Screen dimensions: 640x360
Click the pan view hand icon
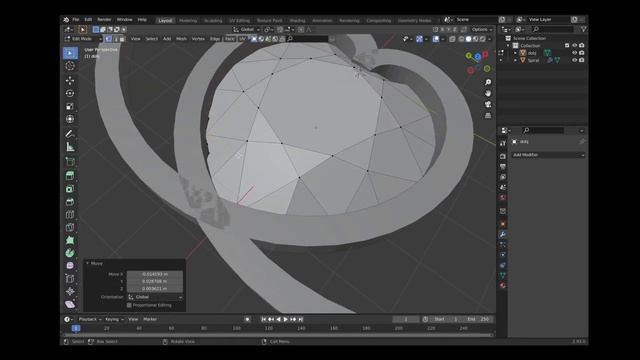pyautogui.click(x=488, y=93)
